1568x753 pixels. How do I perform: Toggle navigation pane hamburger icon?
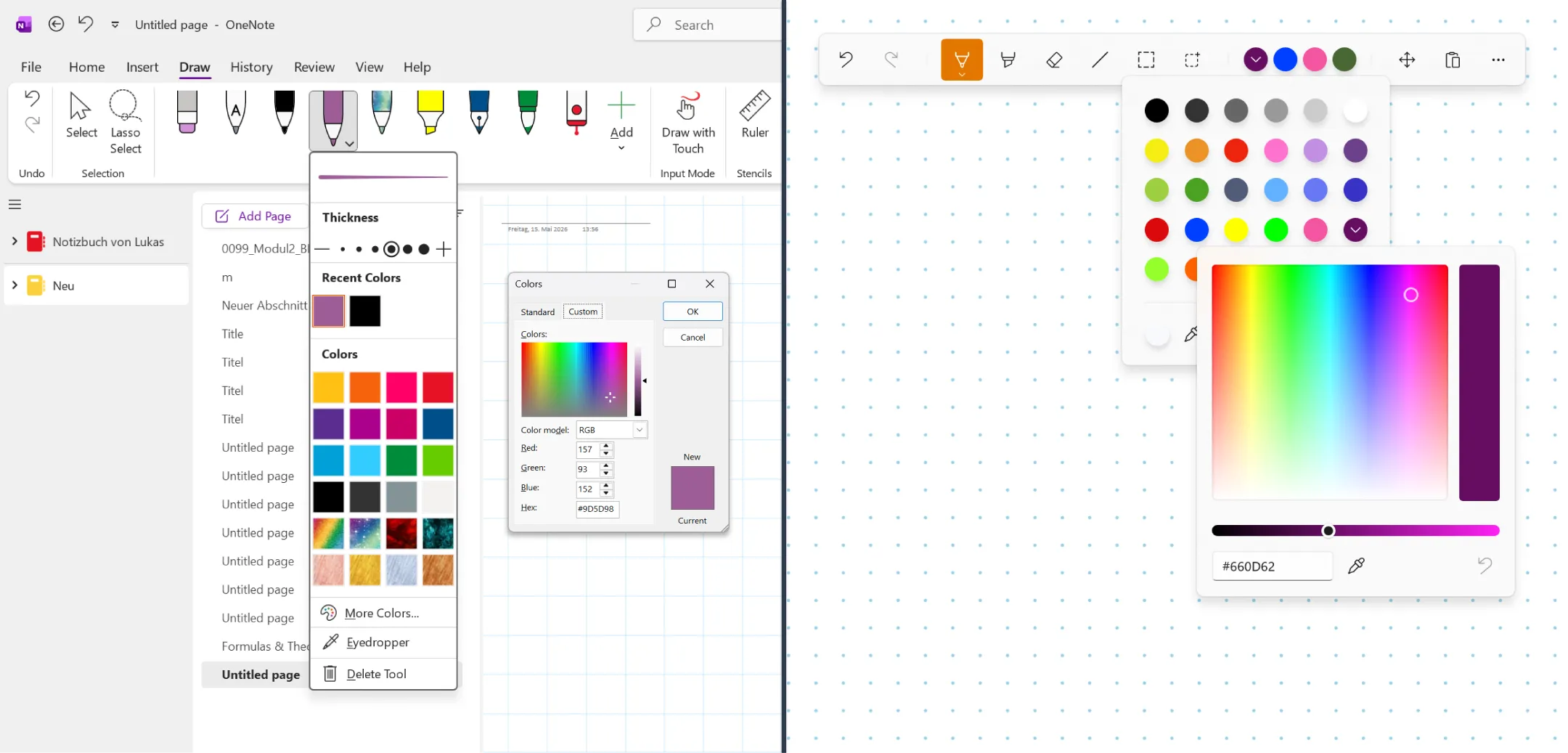pos(15,204)
